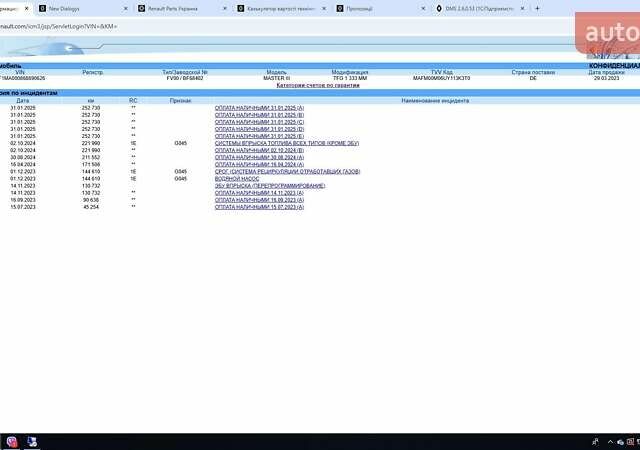
Task: Open ОПЛАТА НАЛИЧНЫМИ 16.04.2024 (A) link
Action: point(259,165)
